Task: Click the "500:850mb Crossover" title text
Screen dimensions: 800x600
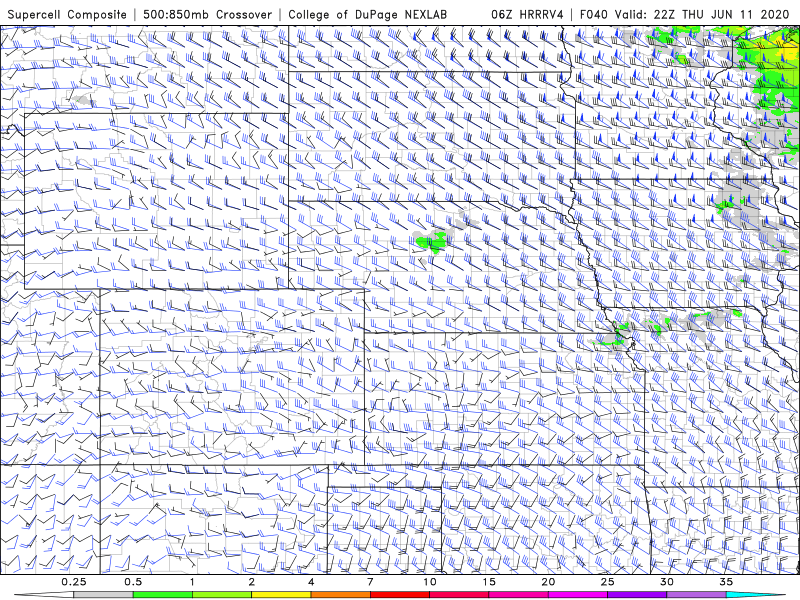Action: pyautogui.click(x=207, y=15)
